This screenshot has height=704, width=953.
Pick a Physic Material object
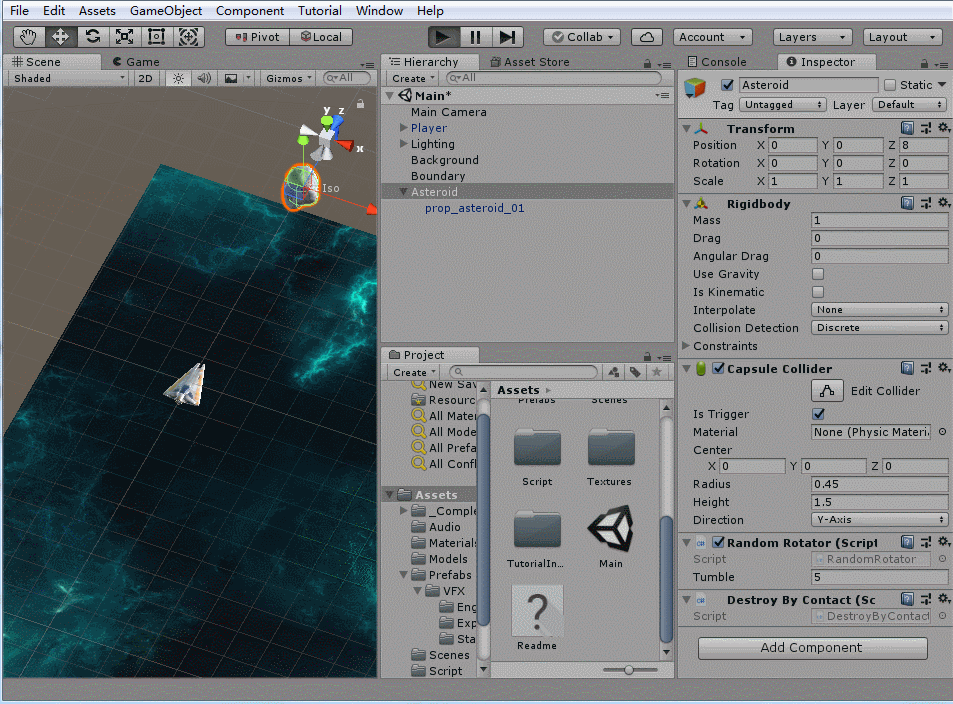coord(942,432)
